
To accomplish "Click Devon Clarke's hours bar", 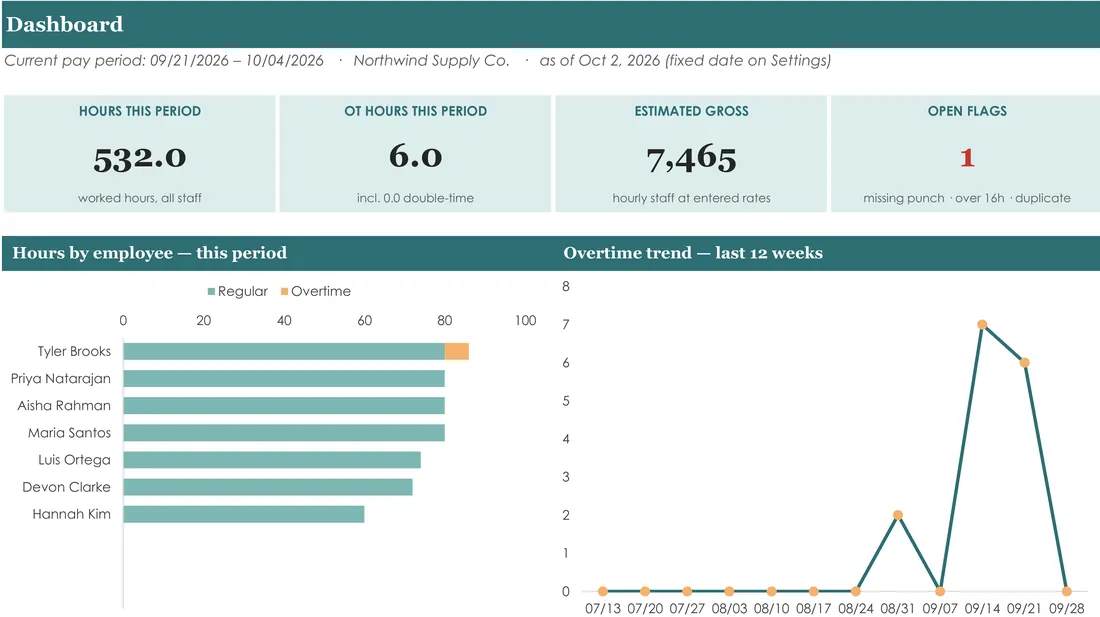I will pyautogui.click(x=268, y=487).
